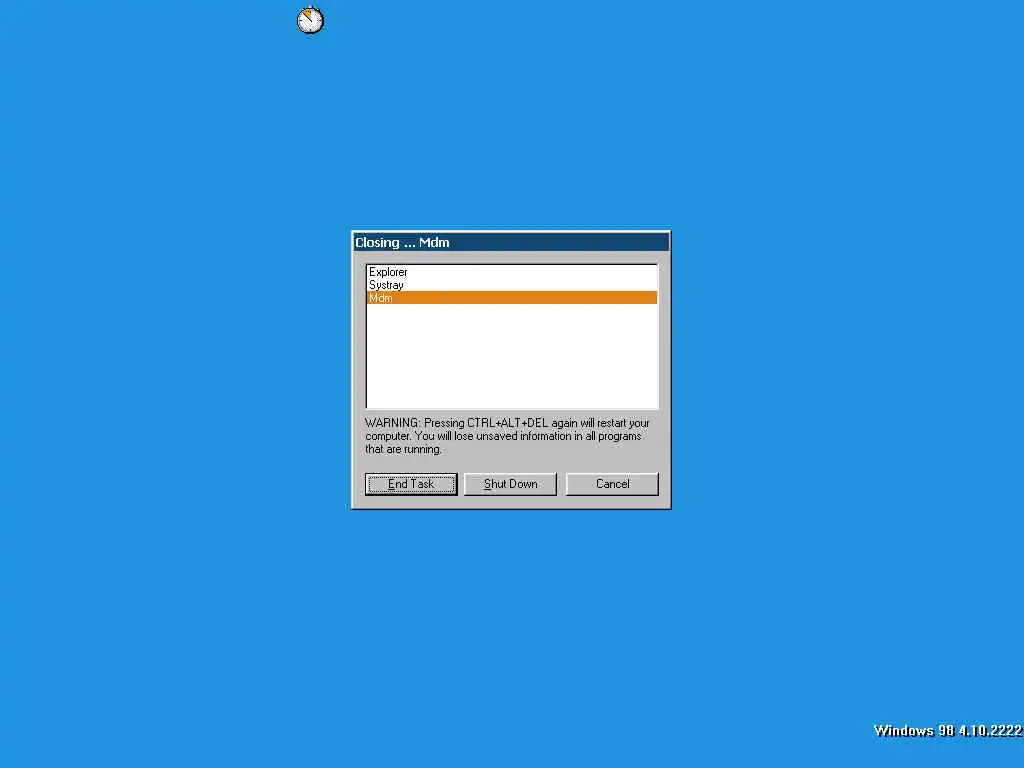The image size is (1024, 768).
Task: Click the Closing ... Mdm title bar
Action: [x=511, y=242]
